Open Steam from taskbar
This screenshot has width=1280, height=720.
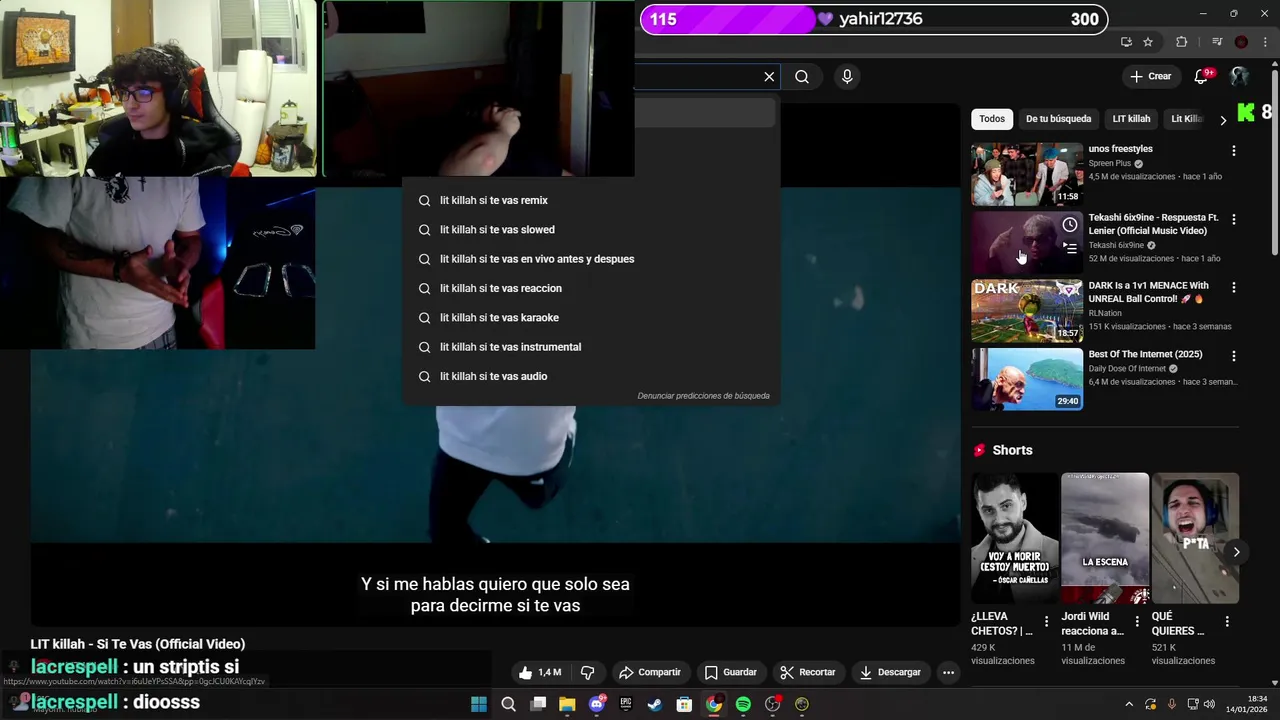655,704
